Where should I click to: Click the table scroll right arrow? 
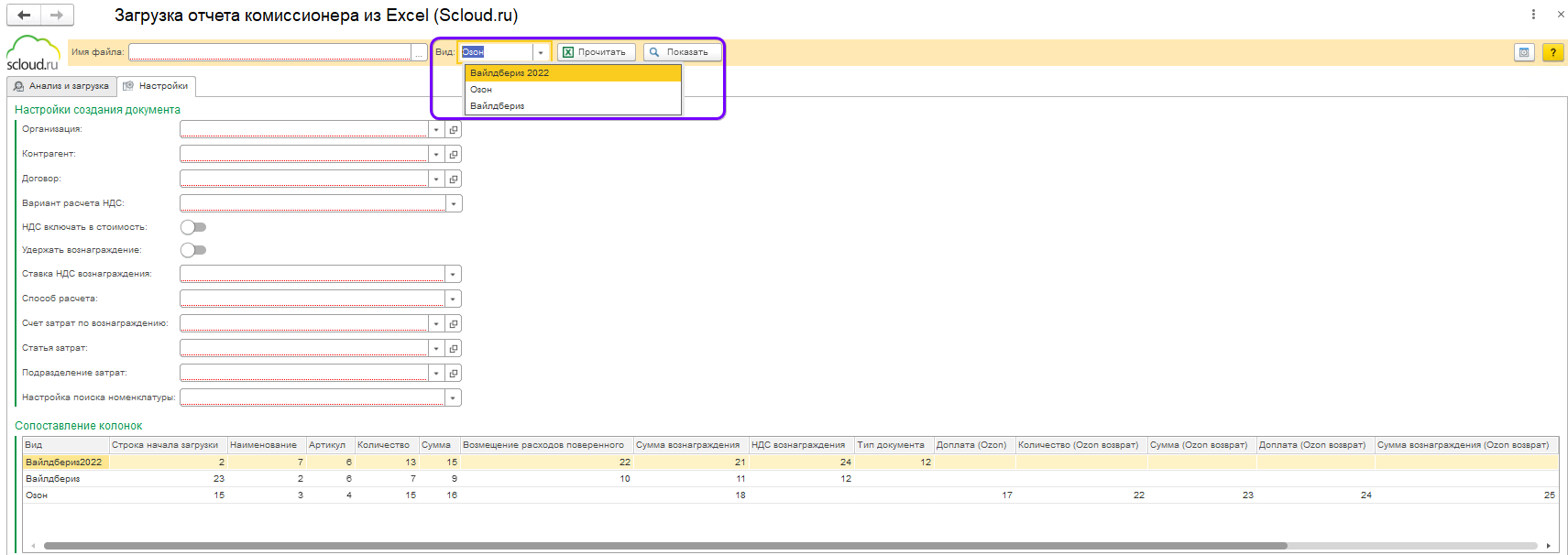(1549, 546)
